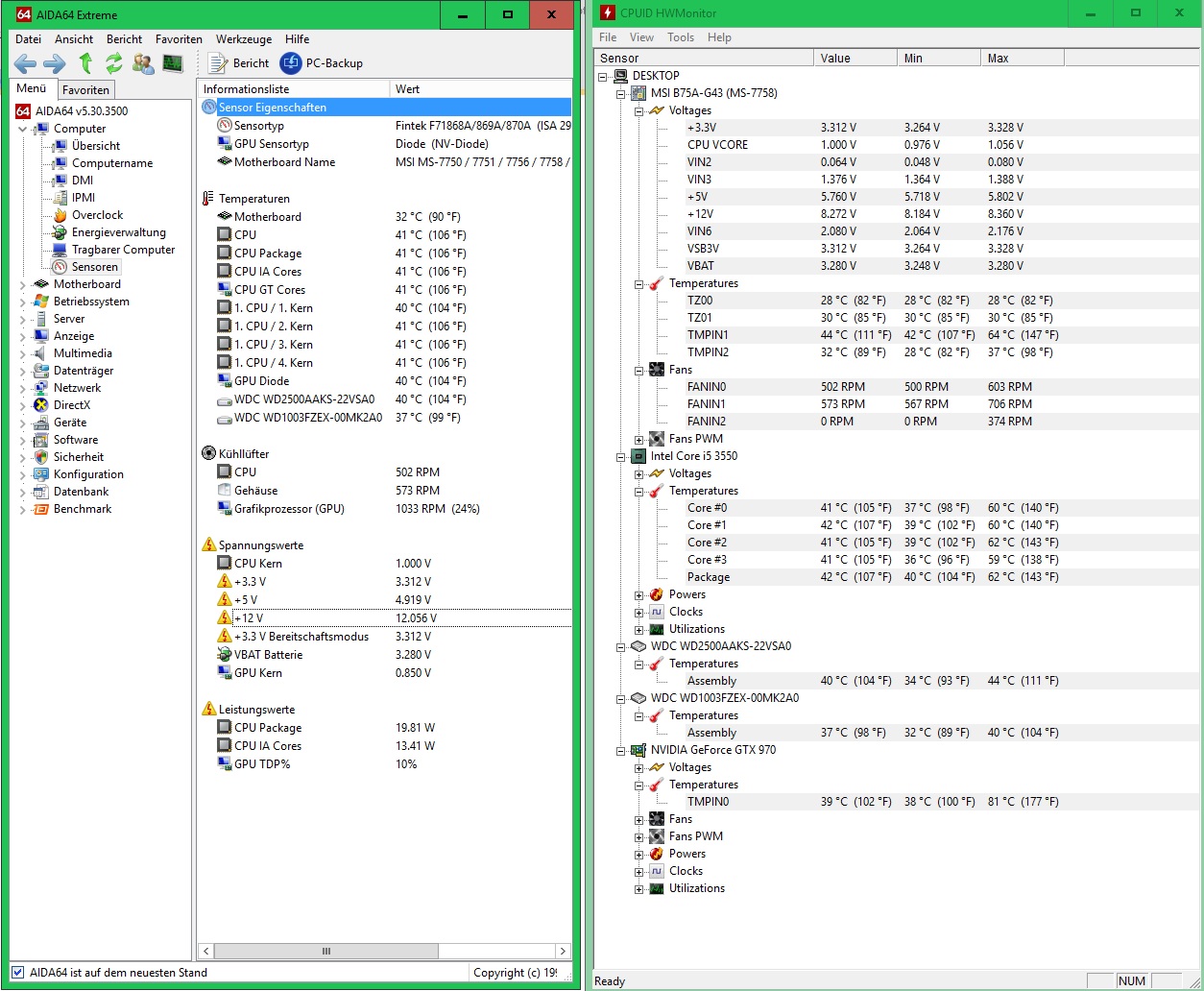Click the DESKTOP computer icon in HWMonitor
The height and width of the screenshot is (991, 1204).
(x=620, y=76)
